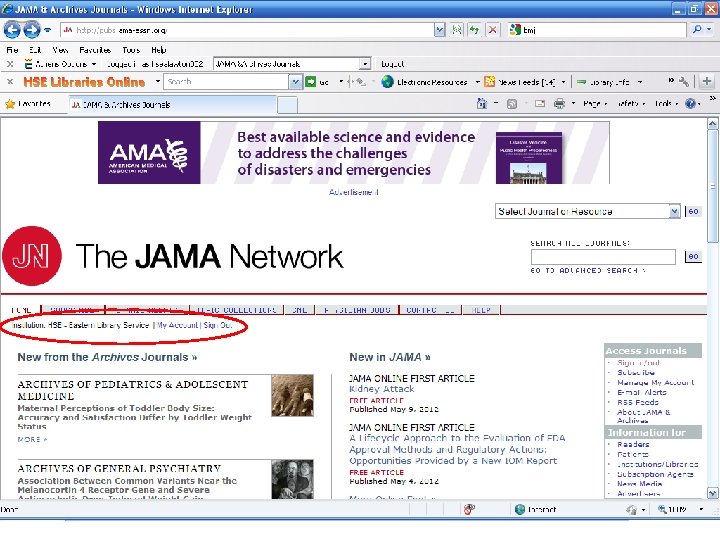
Task: Open the Page command bar menu
Action: (x=595, y=104)
